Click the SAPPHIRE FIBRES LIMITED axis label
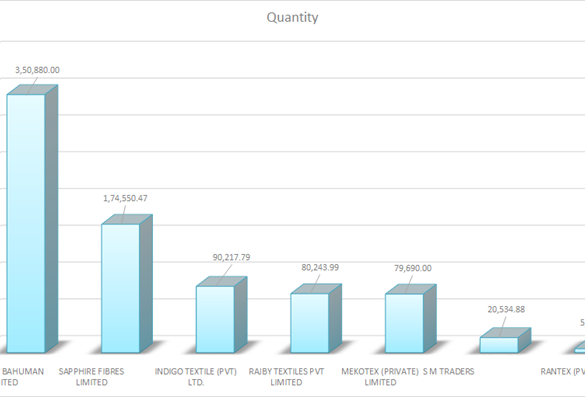The height and width of the screenshot is (397, 585). pos(91,377)
